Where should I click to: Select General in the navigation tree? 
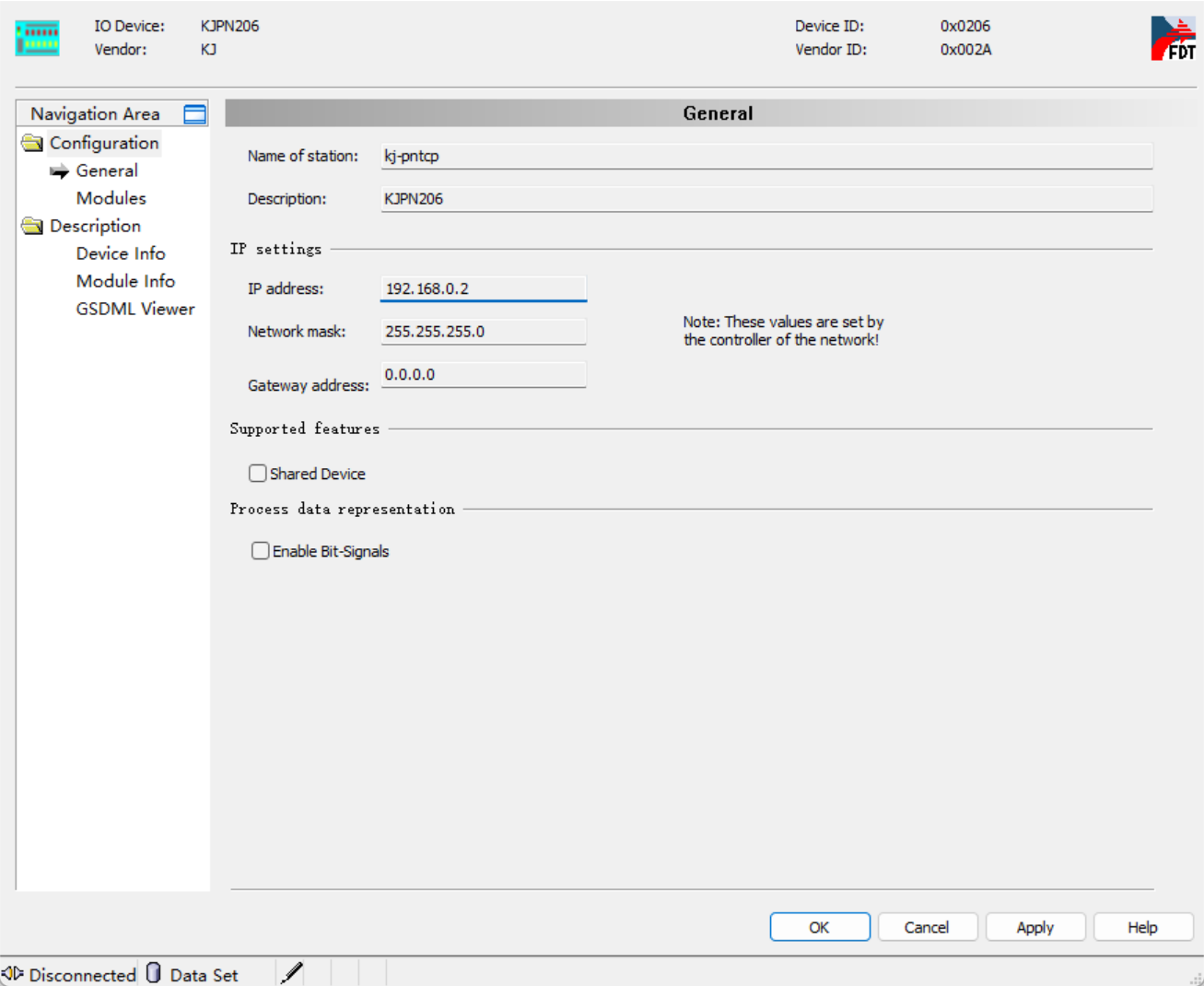(107, 170)
